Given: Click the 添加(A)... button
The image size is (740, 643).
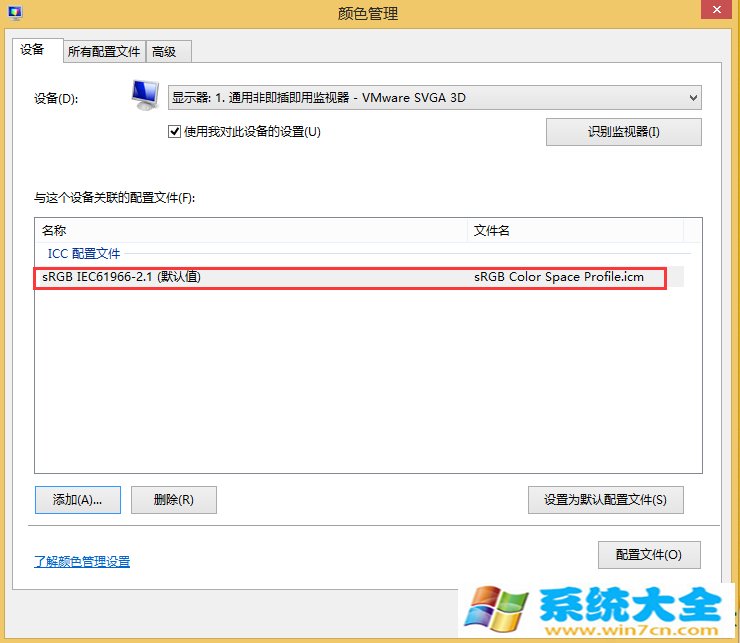Looking at the screenshot, I should (x=78, y=499).
